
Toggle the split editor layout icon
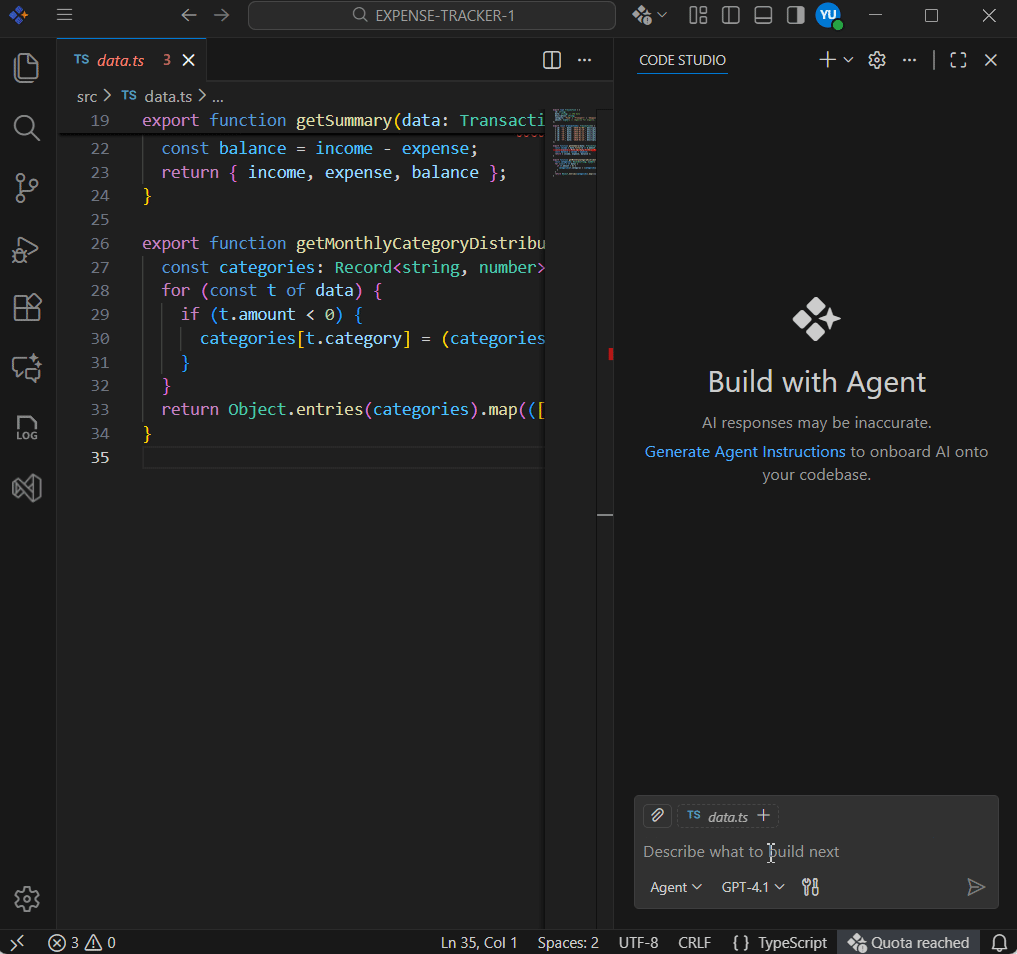tap(551, 60)
